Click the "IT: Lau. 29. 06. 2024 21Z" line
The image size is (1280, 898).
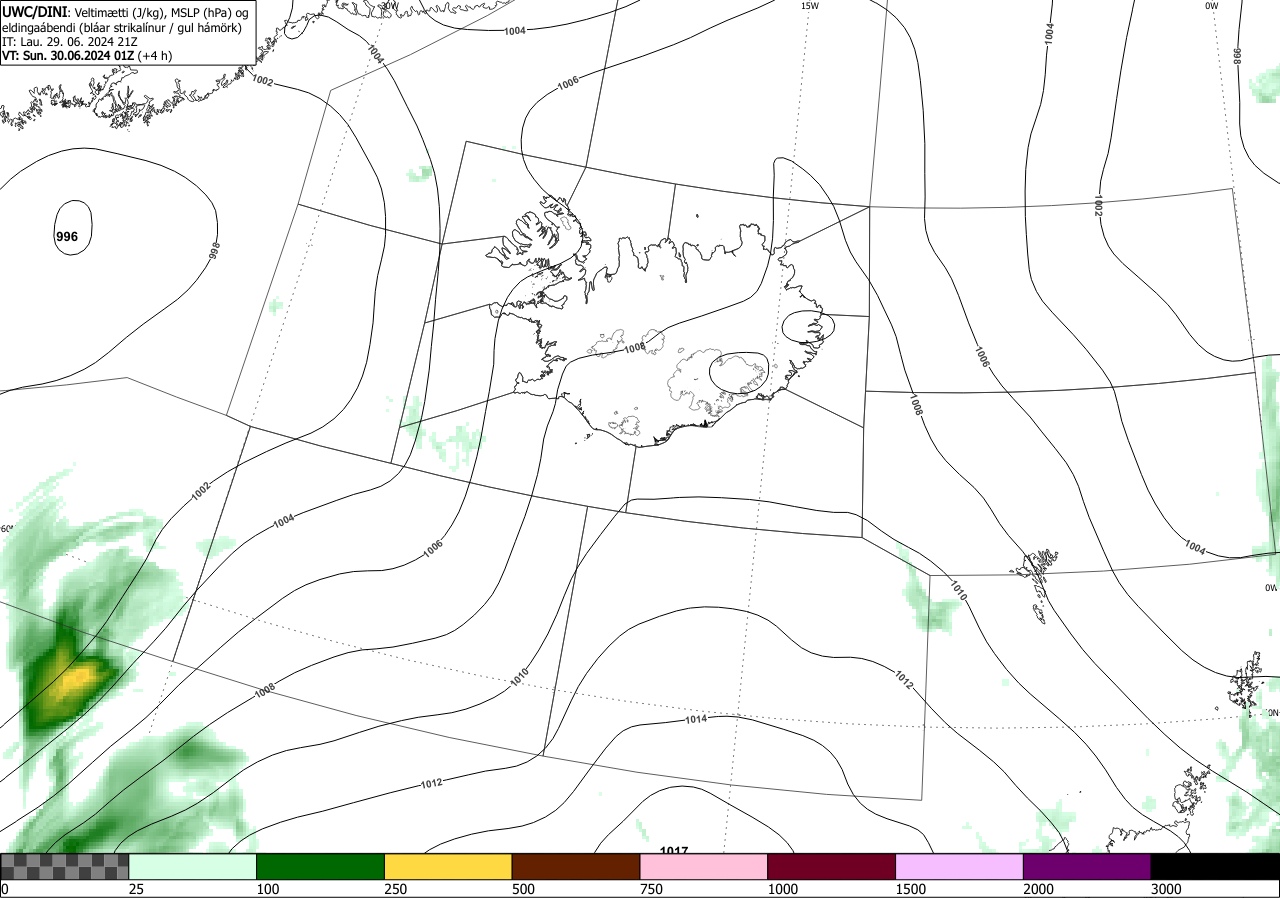point(69,42)
